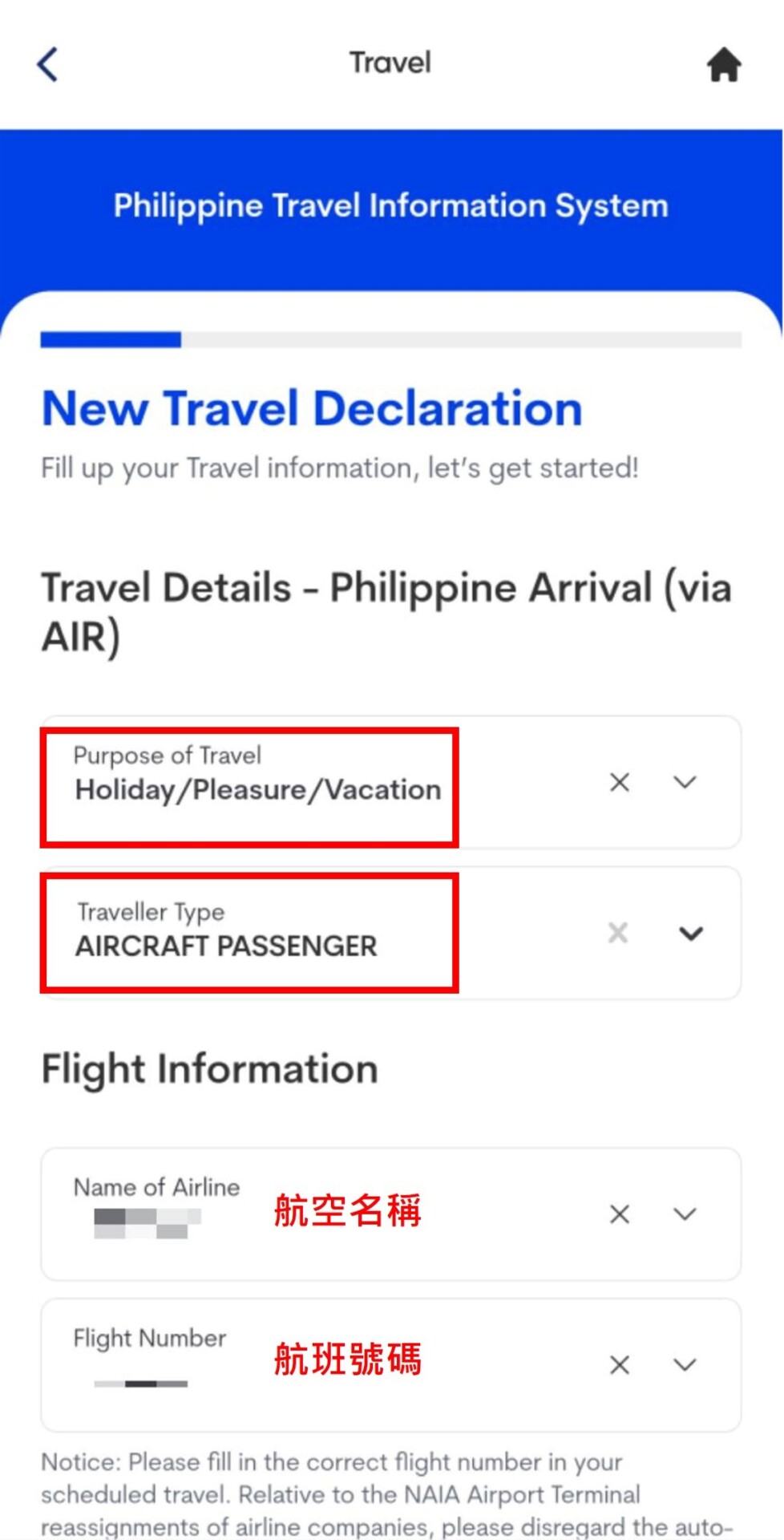Screen dimensions: 784x1540
Task: Expand the Traveller Type dropdown
Action: click(x=690, y=933)
